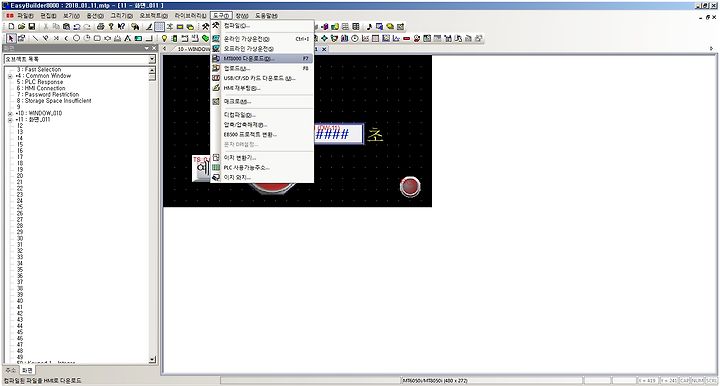Select the red minus bar icon
Screen dimensions: 720x386
[x=406, y=39]
